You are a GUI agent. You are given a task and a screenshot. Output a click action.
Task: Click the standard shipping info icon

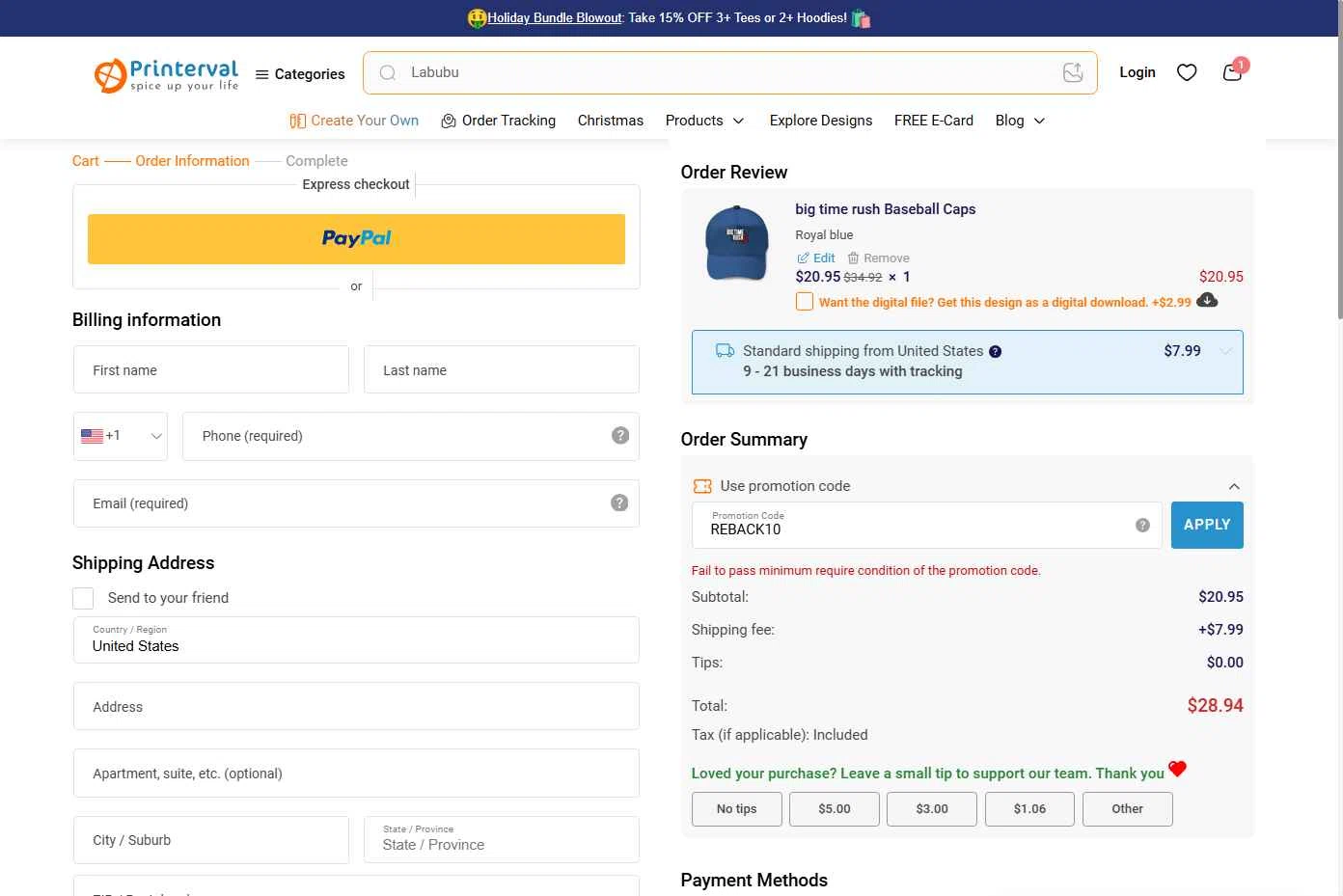pos(995,352)
